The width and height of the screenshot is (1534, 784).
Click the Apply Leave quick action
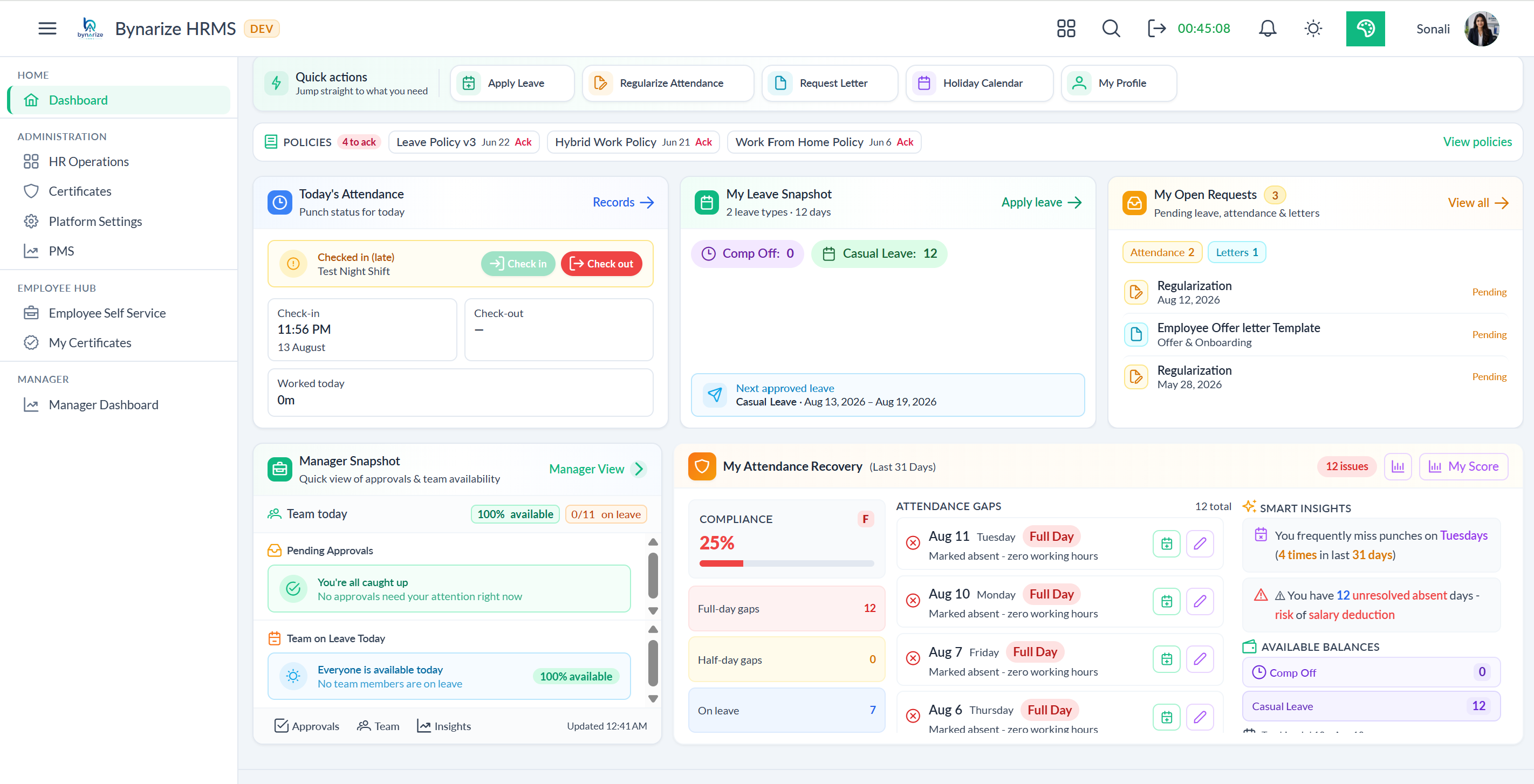coord(512,82)
